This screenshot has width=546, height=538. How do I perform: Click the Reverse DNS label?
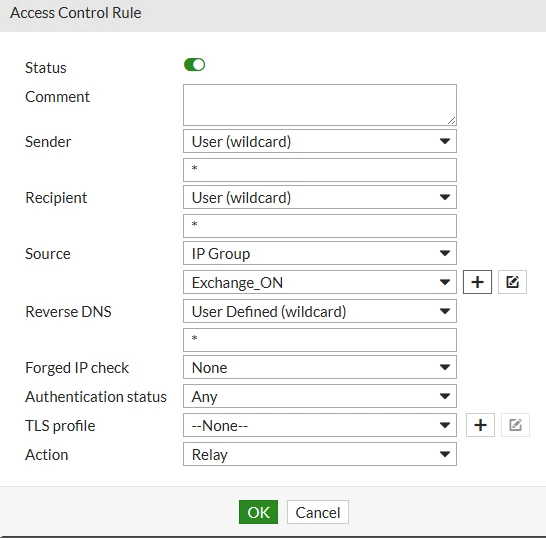click(x=68, y=311)
